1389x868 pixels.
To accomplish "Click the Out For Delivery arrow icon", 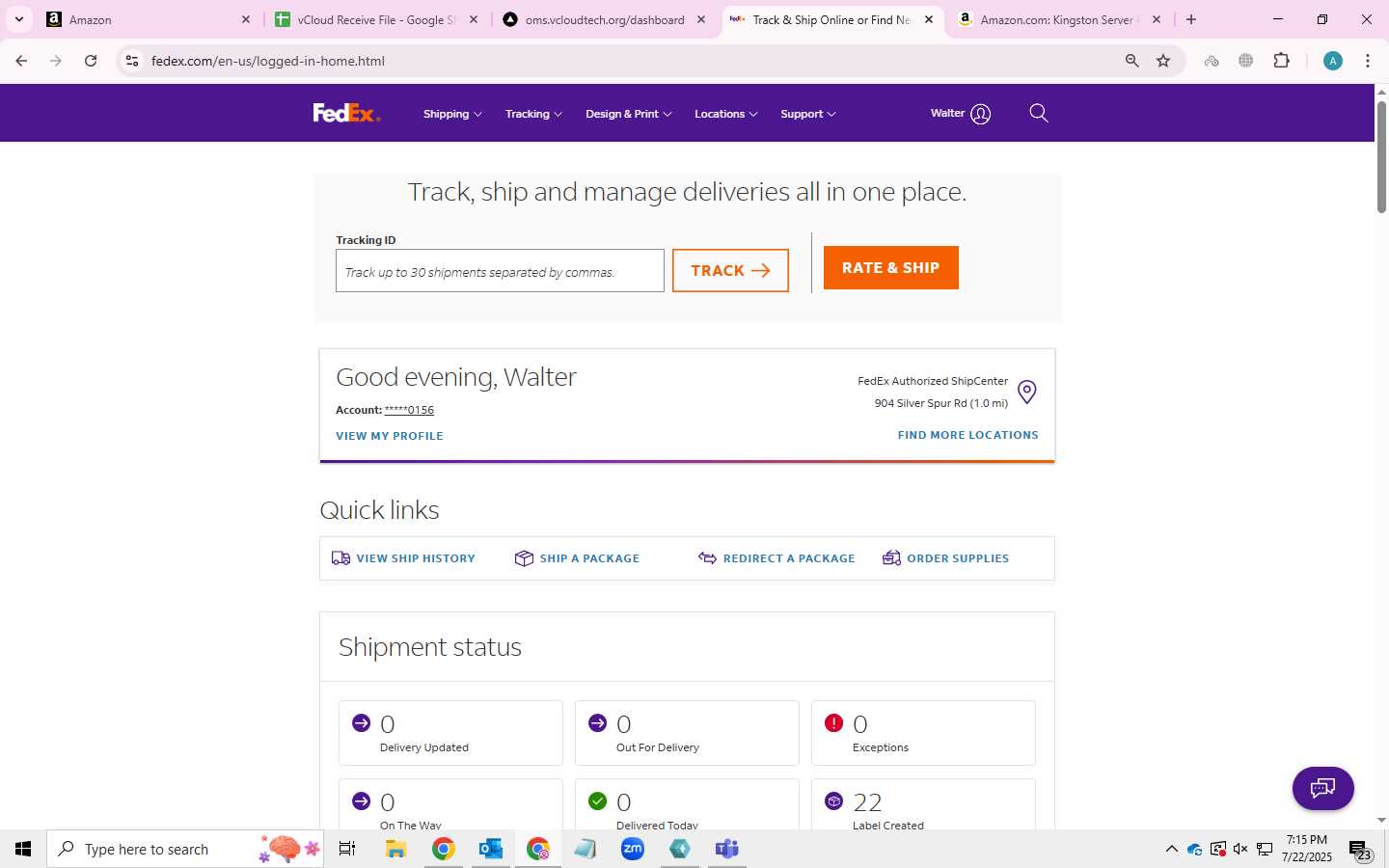I will (x=597, y=722).
